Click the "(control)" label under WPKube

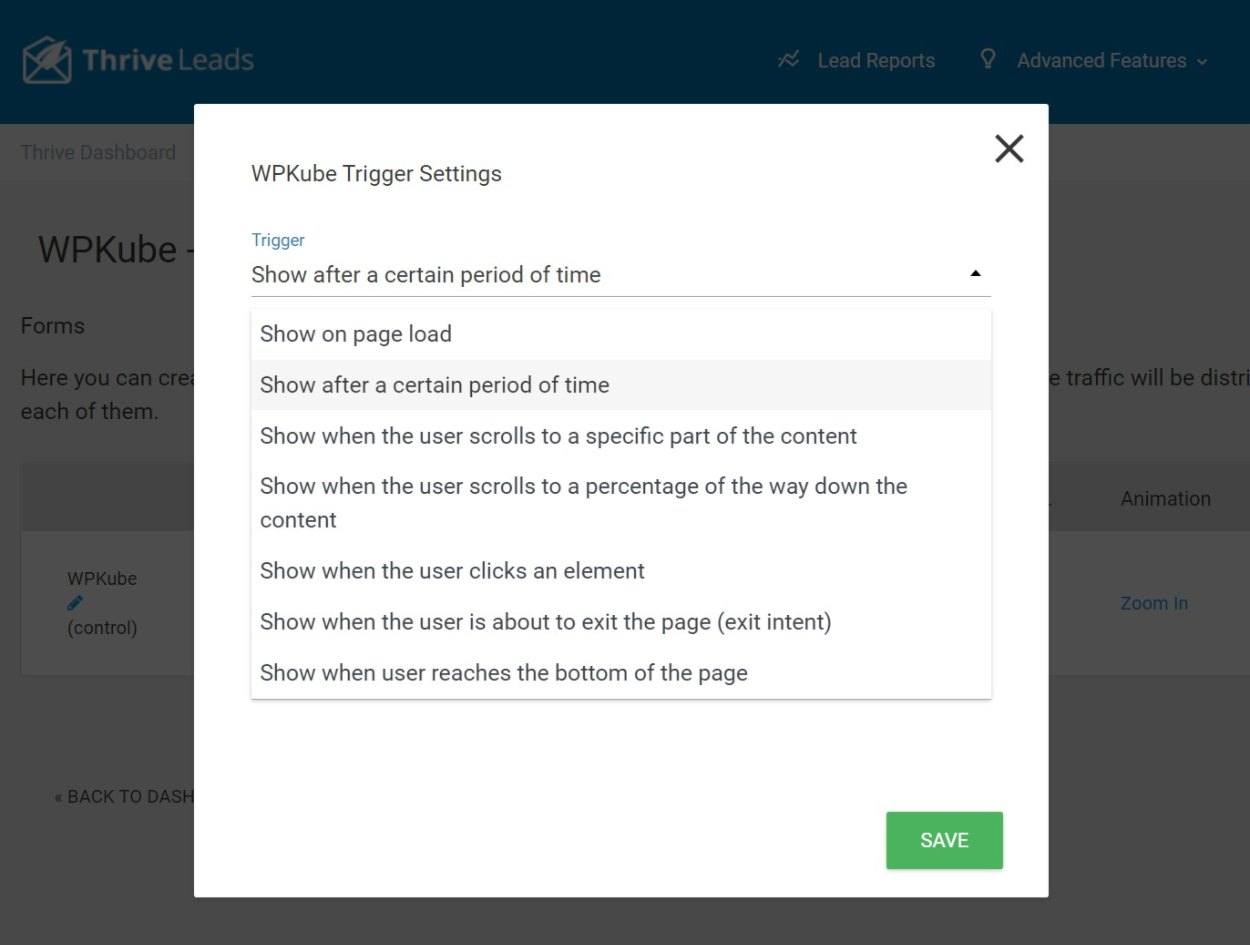click(102, 628)
